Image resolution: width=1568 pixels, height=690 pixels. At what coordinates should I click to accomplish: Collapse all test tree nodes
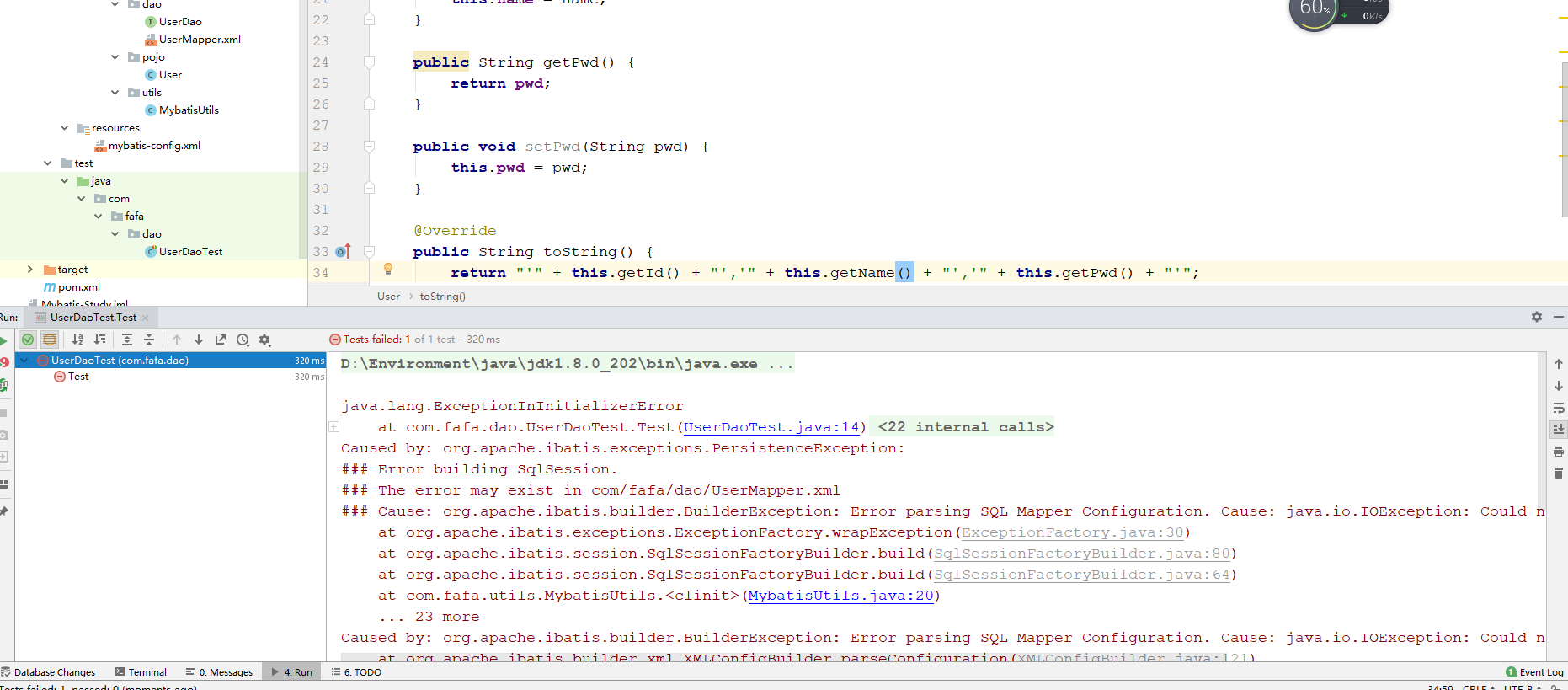tap(149, 340)
